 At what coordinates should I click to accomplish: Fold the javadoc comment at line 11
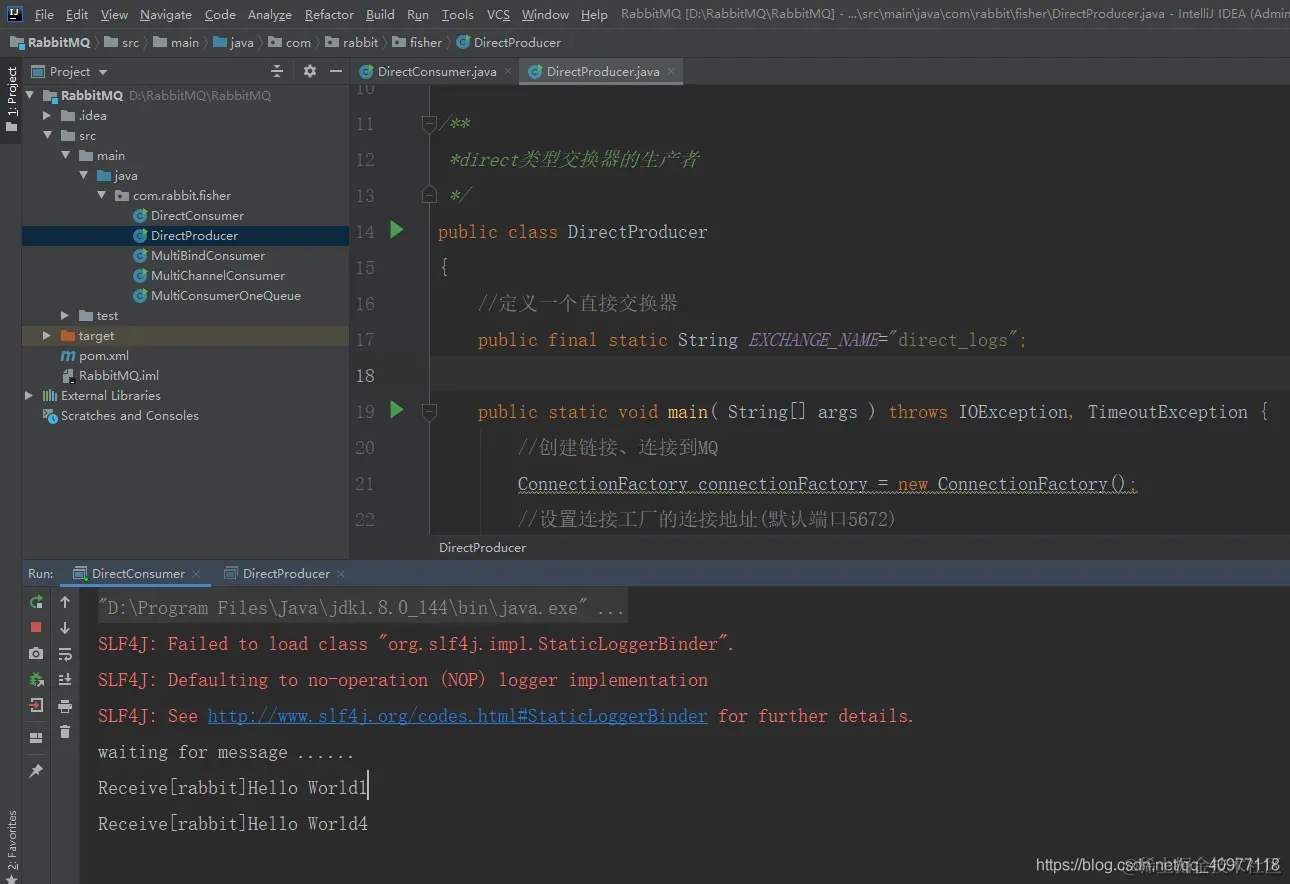[429, 124]
